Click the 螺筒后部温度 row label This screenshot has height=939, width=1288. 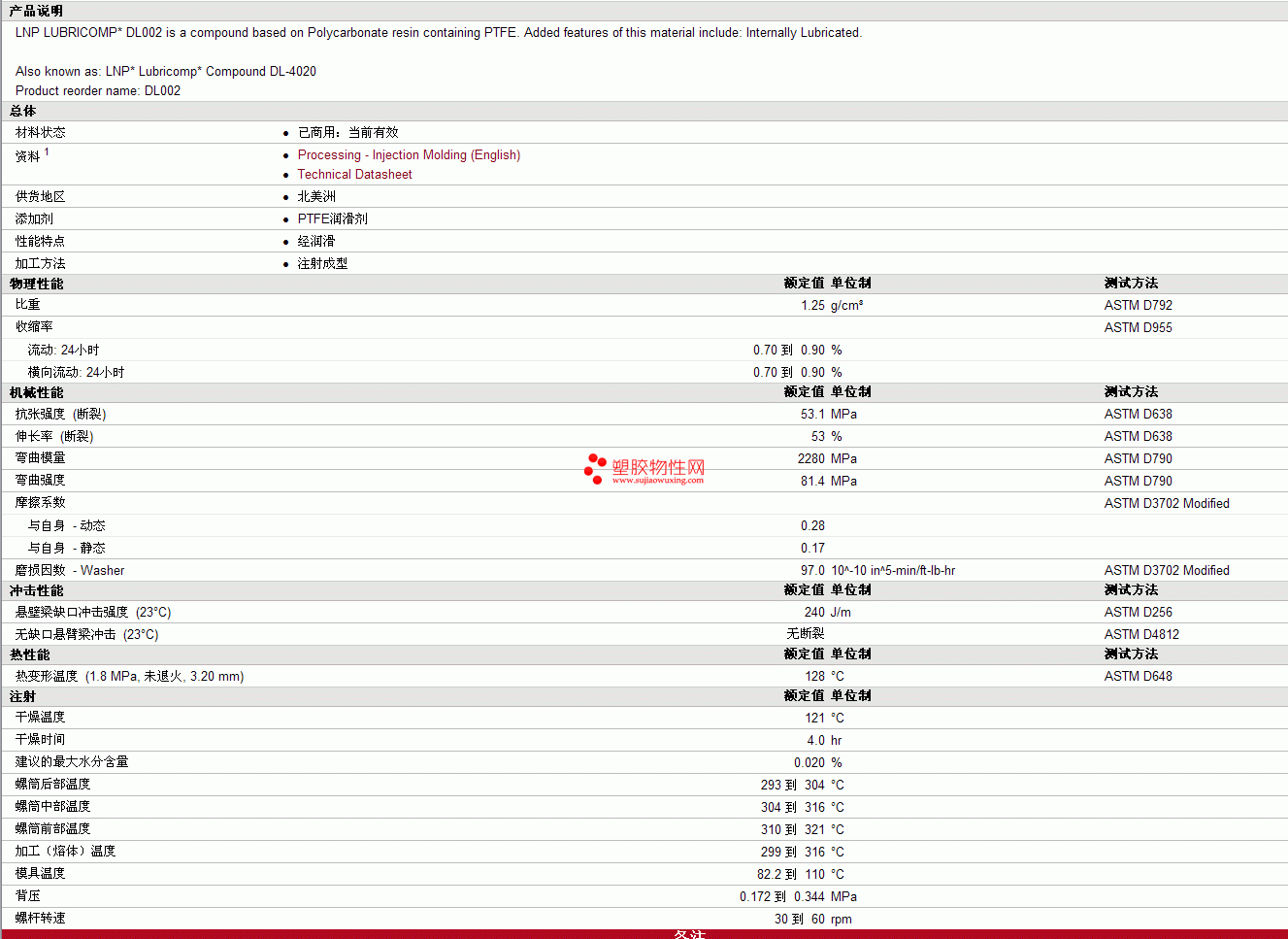(x=52, y=785)
